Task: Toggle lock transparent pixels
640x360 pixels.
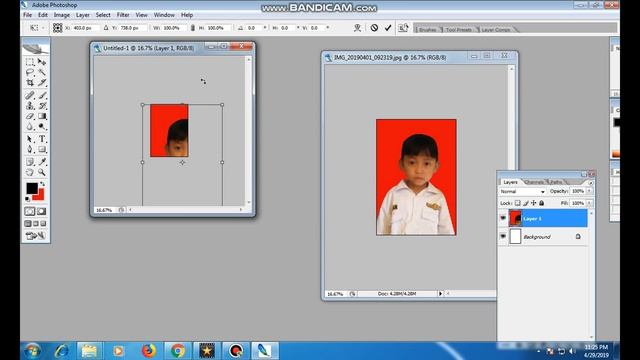Action: pos(518,203)
